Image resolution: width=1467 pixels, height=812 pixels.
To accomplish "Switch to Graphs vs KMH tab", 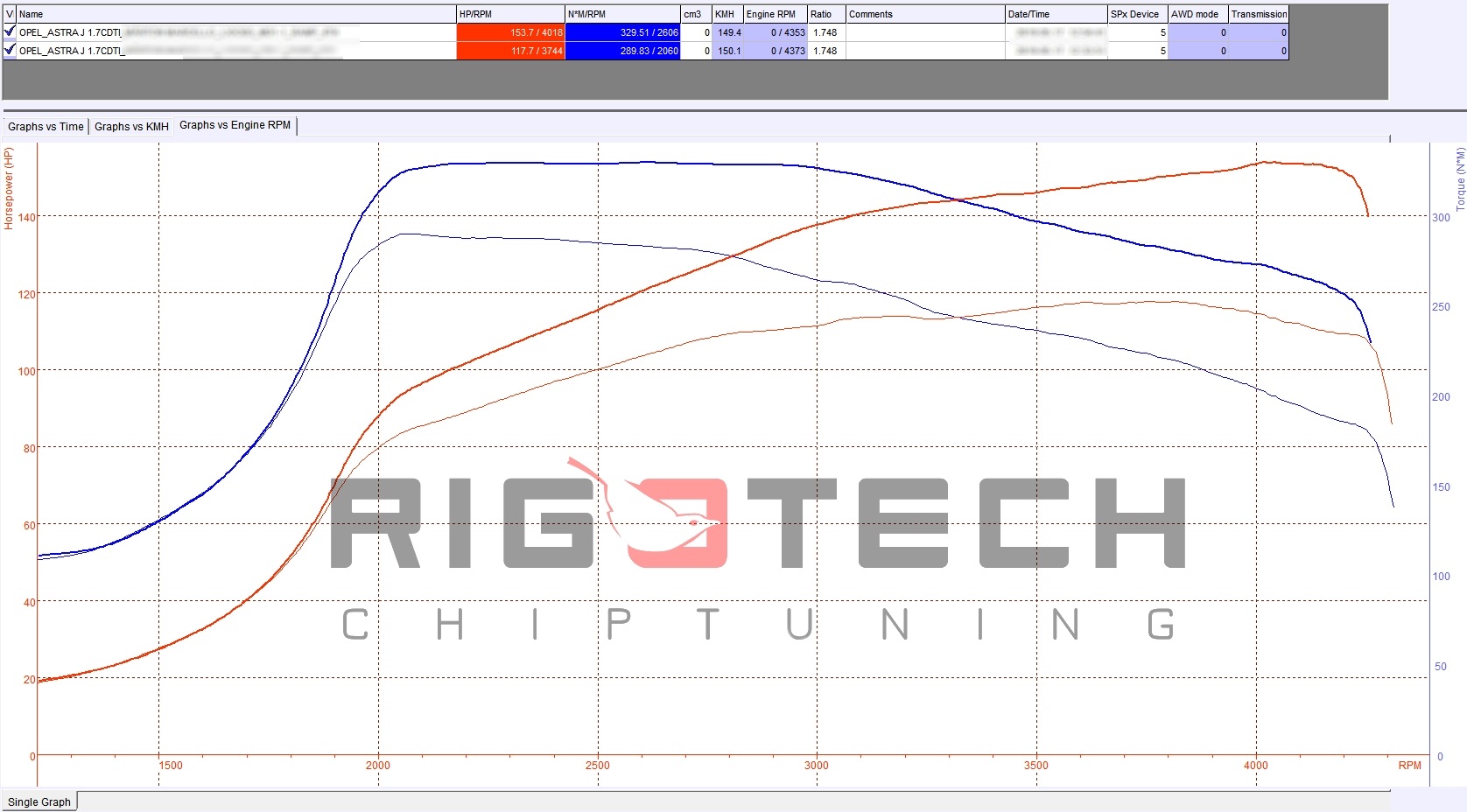I will pos(131,127).
